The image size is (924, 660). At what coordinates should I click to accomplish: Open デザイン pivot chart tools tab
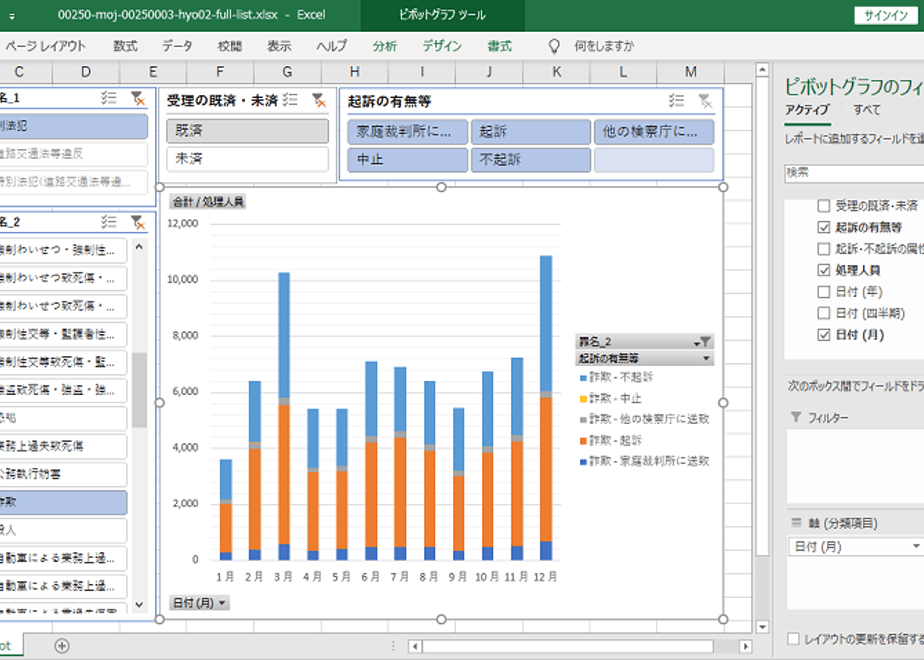click(442, 46)
